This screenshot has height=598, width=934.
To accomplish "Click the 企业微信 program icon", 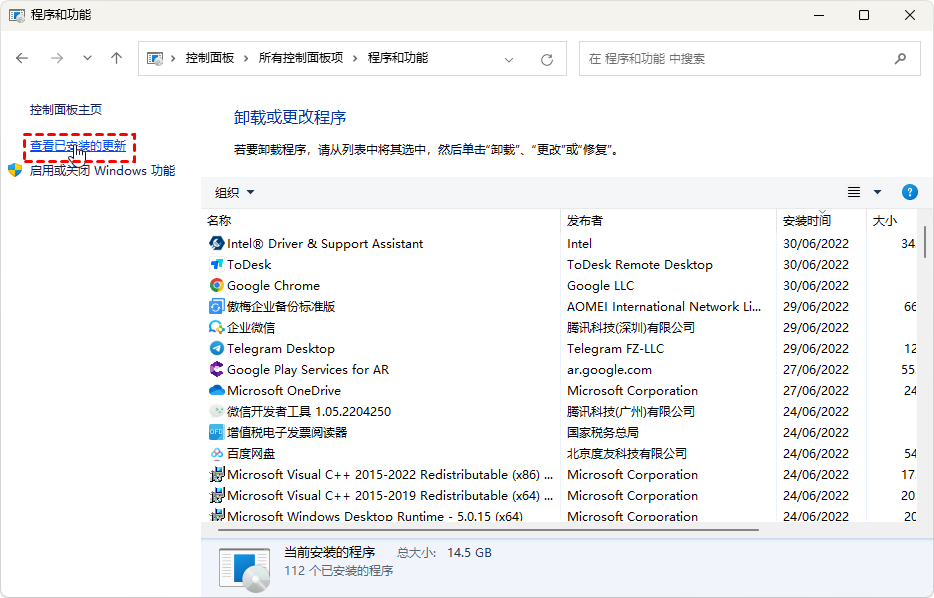I will pyautogui.click(x=217, y=327).
